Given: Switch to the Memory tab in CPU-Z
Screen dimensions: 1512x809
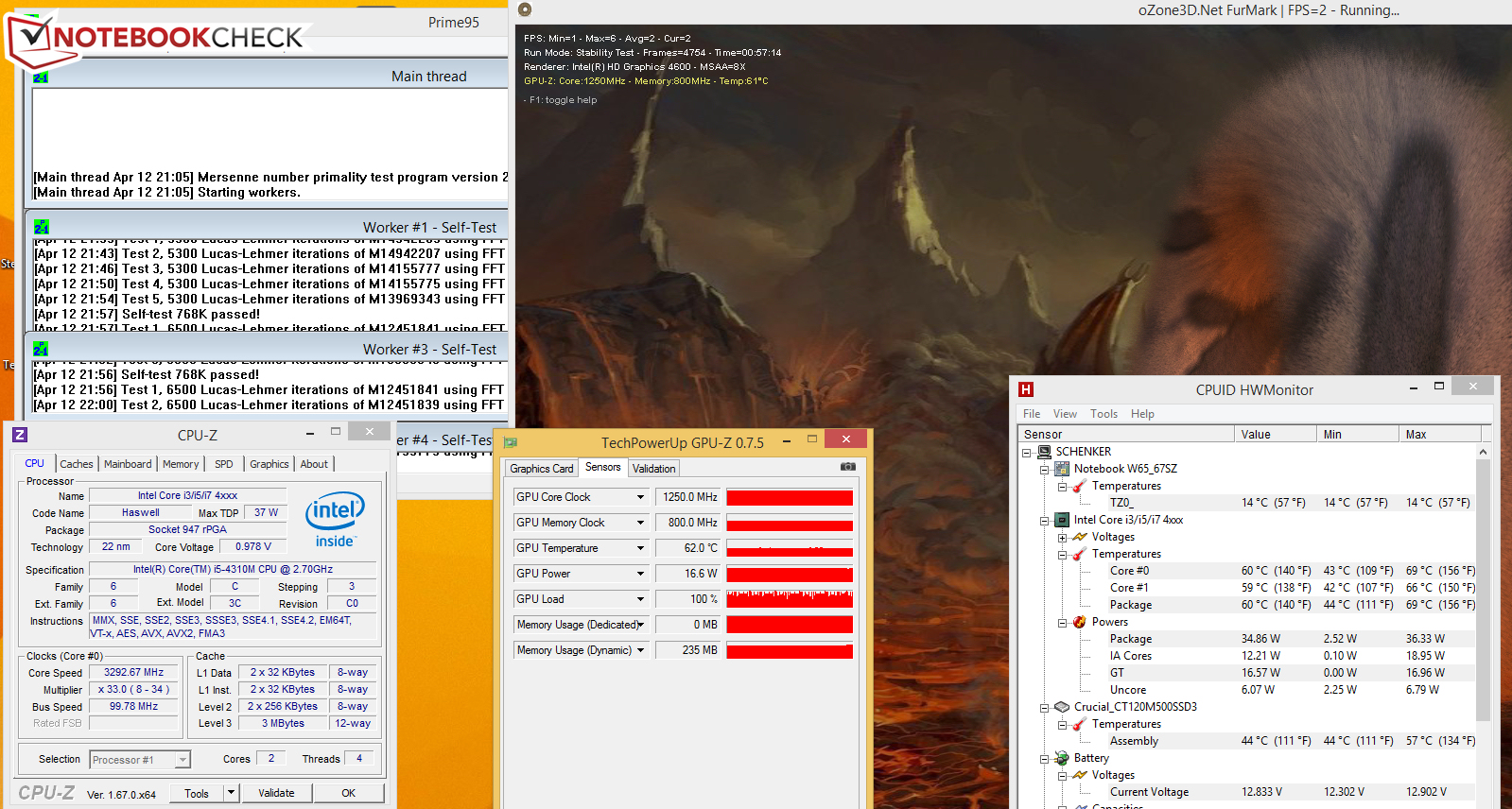Looking at the screenshot, I should tap(181, 464).
